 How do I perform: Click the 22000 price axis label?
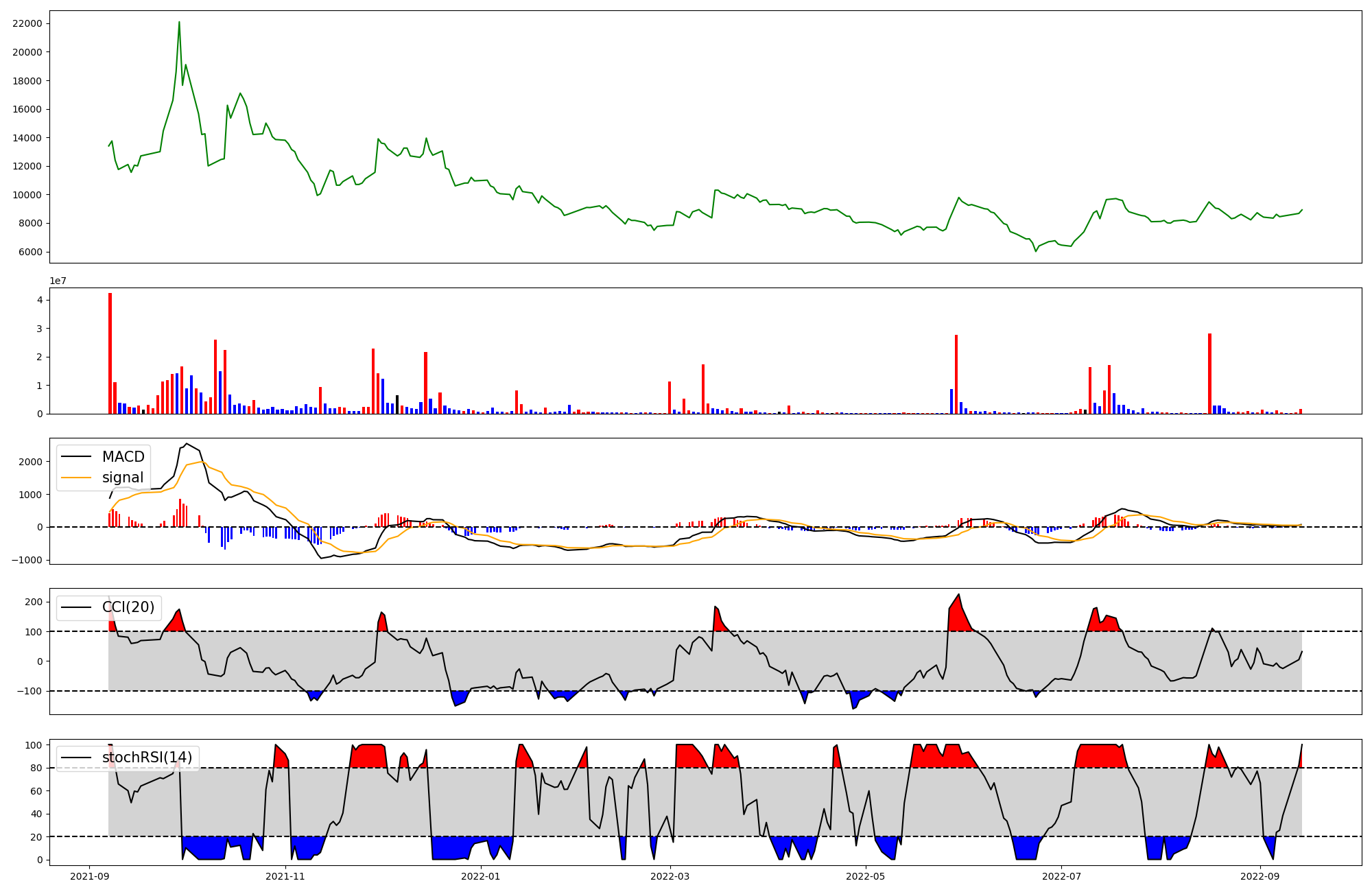27,23
